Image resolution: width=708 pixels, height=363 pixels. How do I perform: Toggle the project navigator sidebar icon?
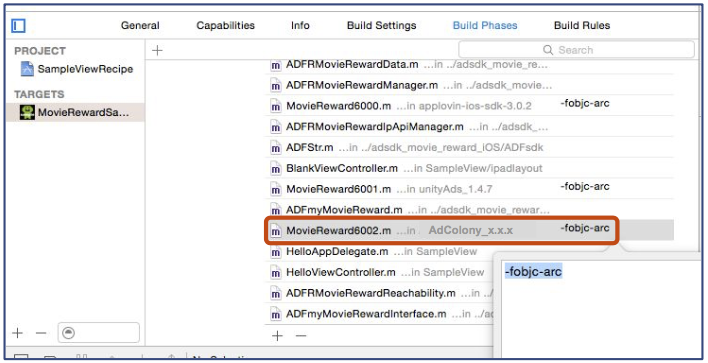tap(19, 26)
